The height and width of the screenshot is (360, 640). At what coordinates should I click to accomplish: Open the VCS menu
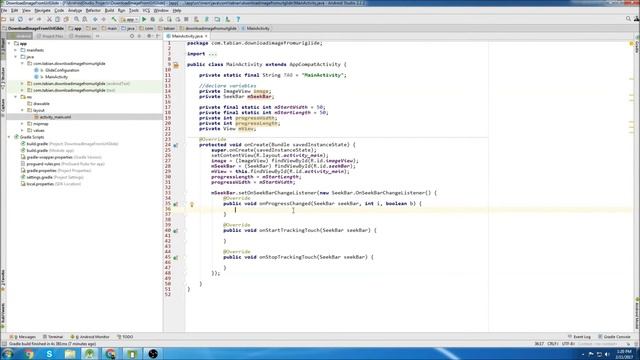pyautogui.click(x=146, y=10)
